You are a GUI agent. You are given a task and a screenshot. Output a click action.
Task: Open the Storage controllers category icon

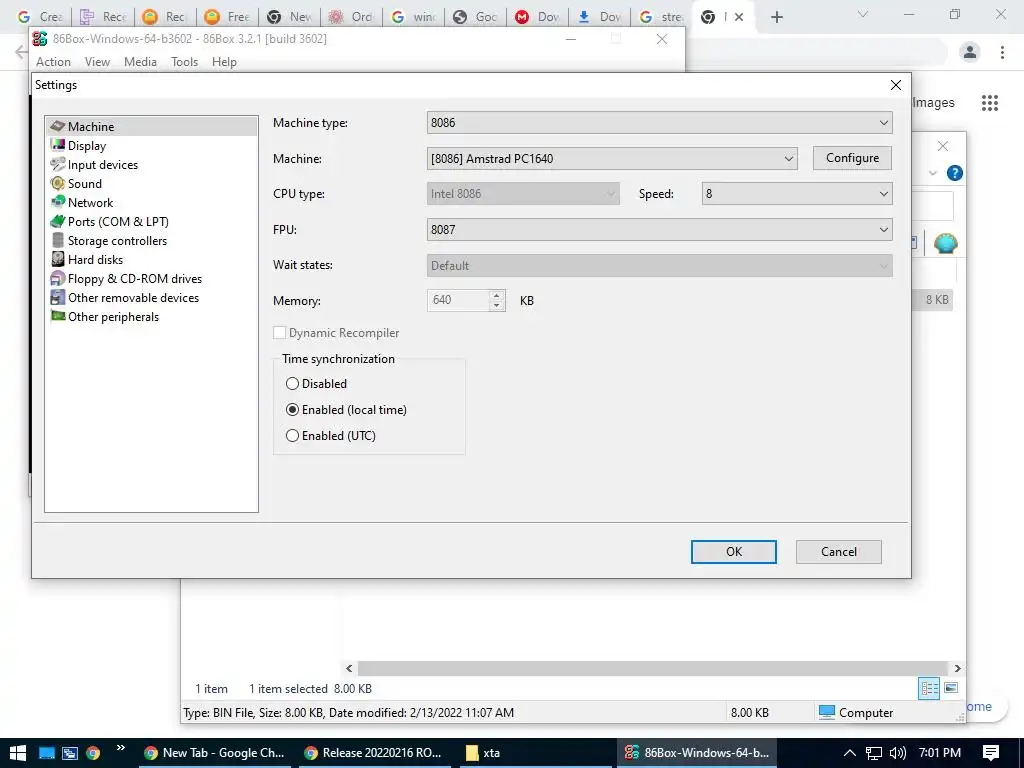pos(57,240)
